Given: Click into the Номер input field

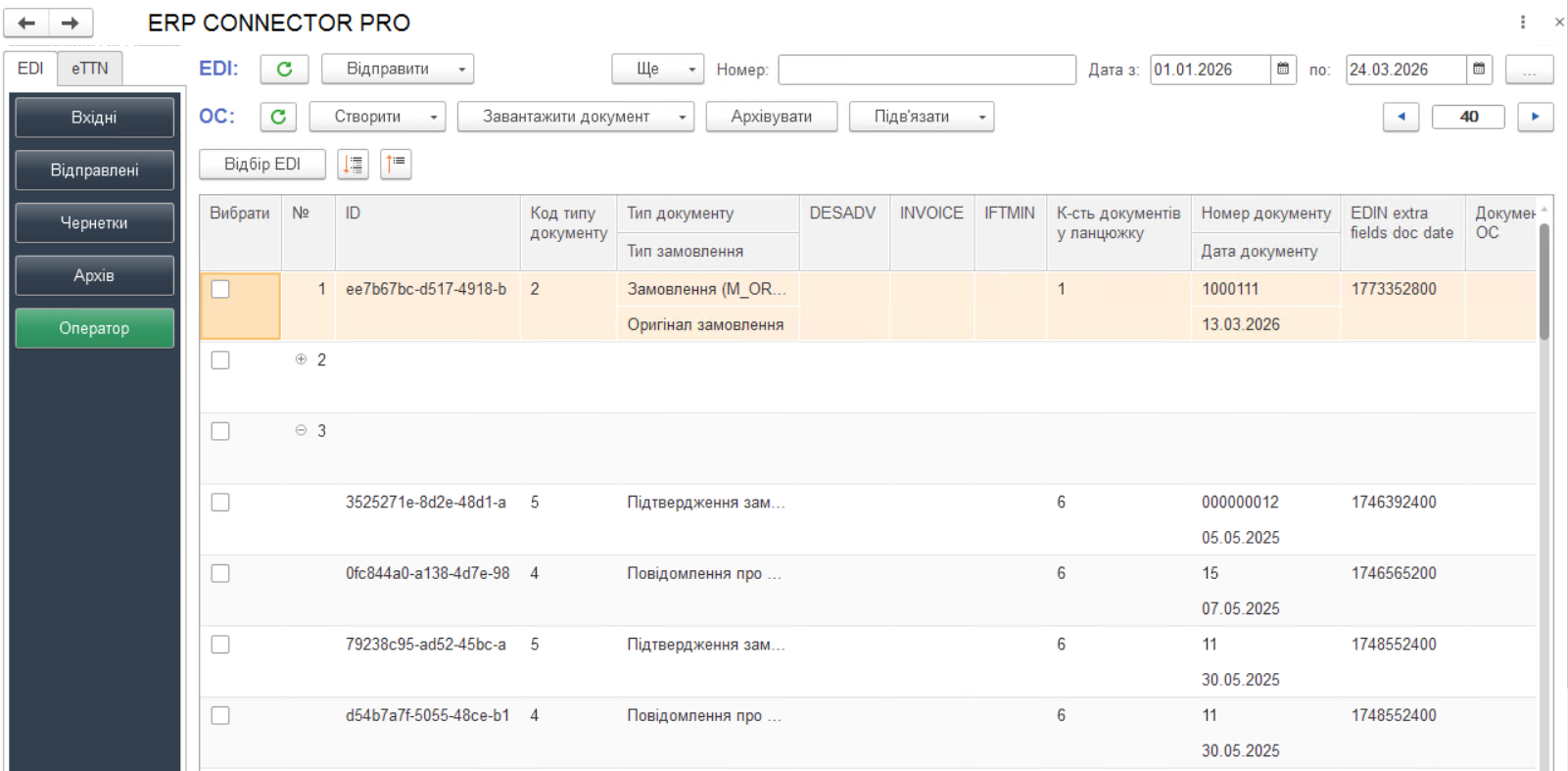Looking at the screenshot, I should click(x=927, y=70).
